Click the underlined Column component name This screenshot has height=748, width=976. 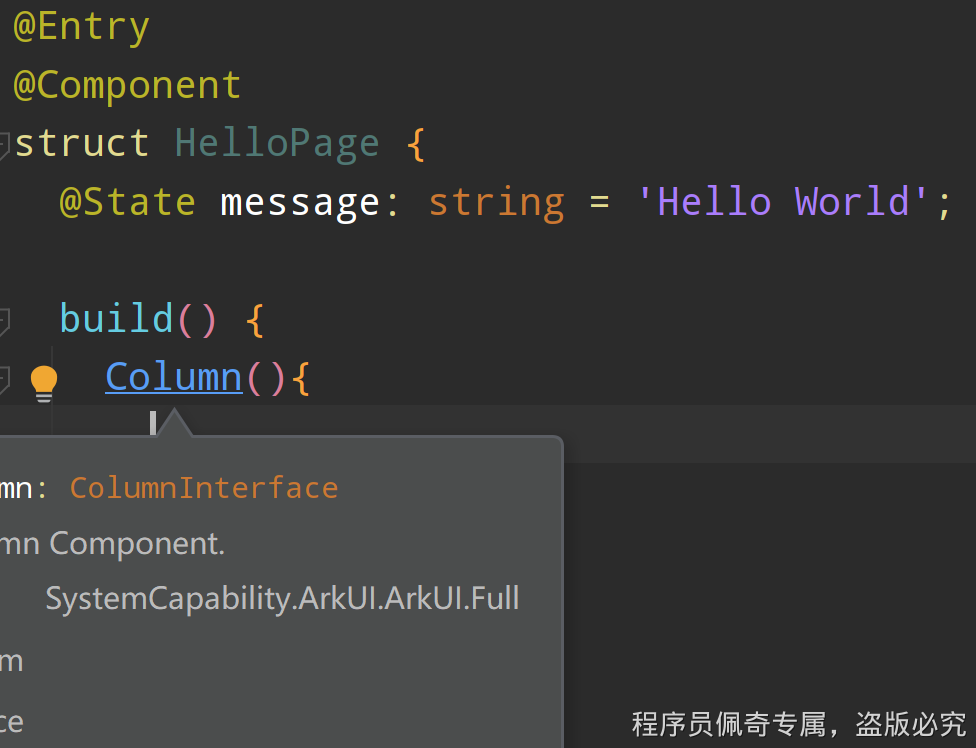point(174,377)
